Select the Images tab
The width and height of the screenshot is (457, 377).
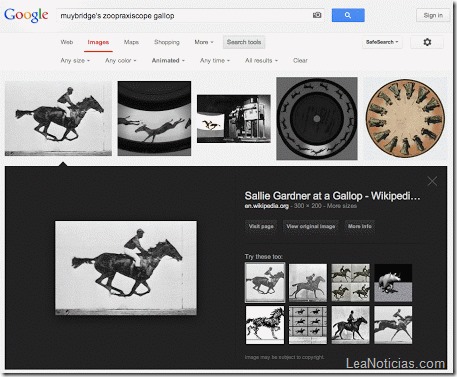tap(98, 42)
